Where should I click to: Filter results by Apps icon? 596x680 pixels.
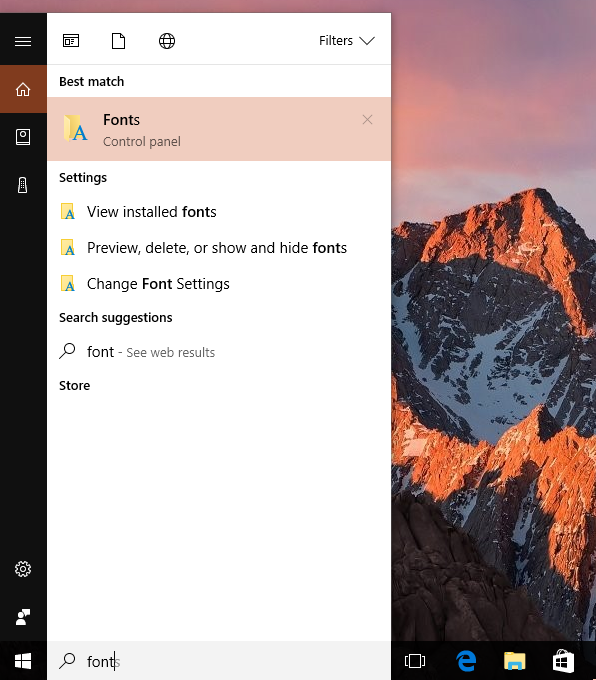point(71,41)
